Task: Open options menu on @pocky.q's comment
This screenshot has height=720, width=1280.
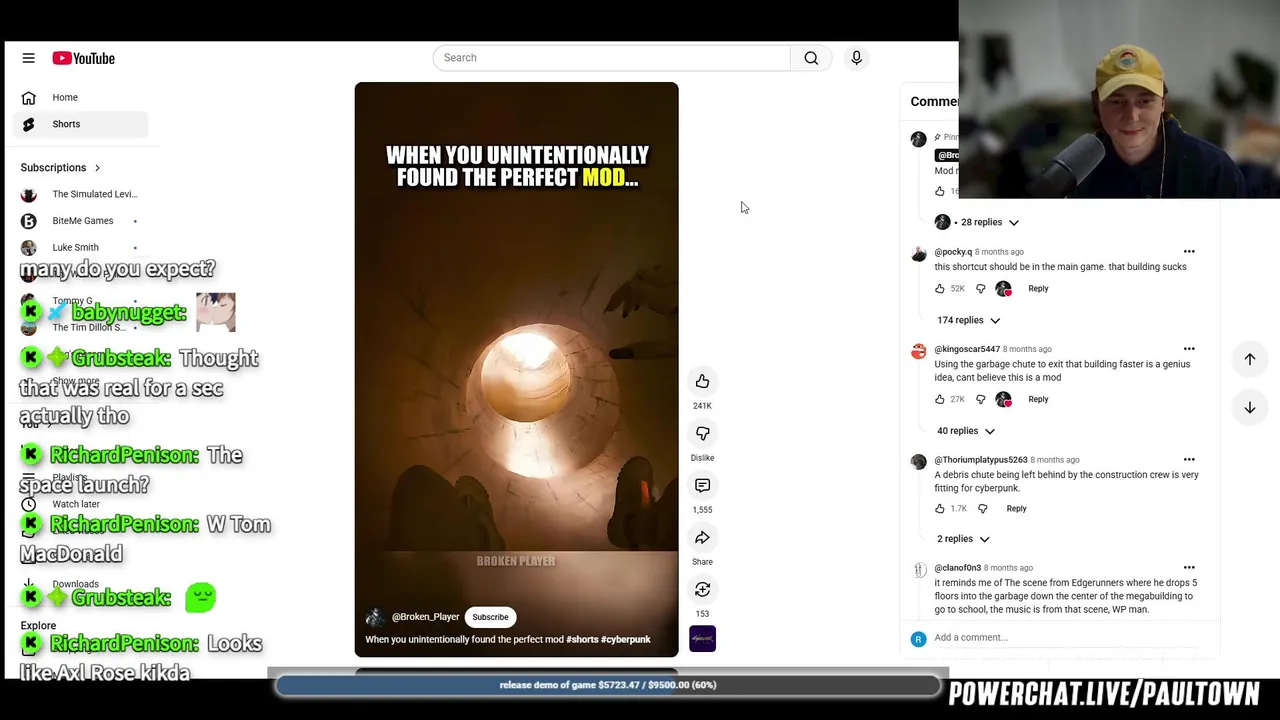Action: pos(1189,251)
